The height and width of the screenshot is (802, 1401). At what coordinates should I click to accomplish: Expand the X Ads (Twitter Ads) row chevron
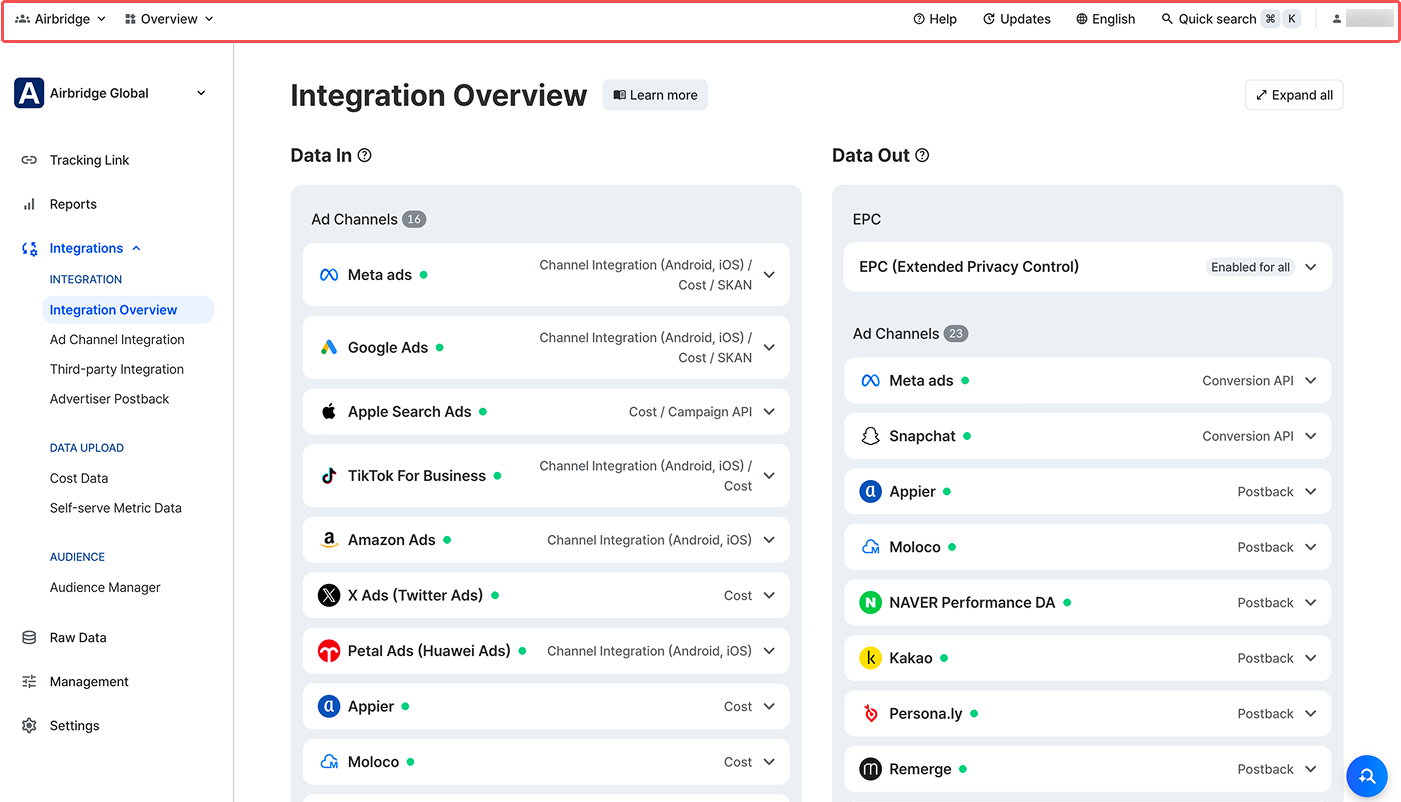(x=769, y=595)
